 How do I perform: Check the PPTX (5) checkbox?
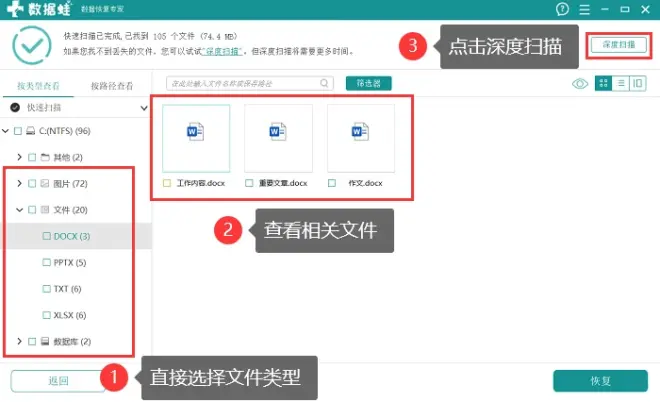coord(46,263)
